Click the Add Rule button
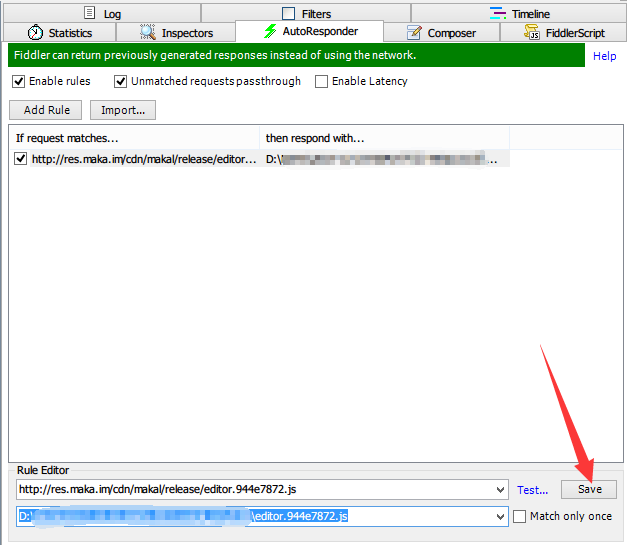627x545 pixels. 46,110
